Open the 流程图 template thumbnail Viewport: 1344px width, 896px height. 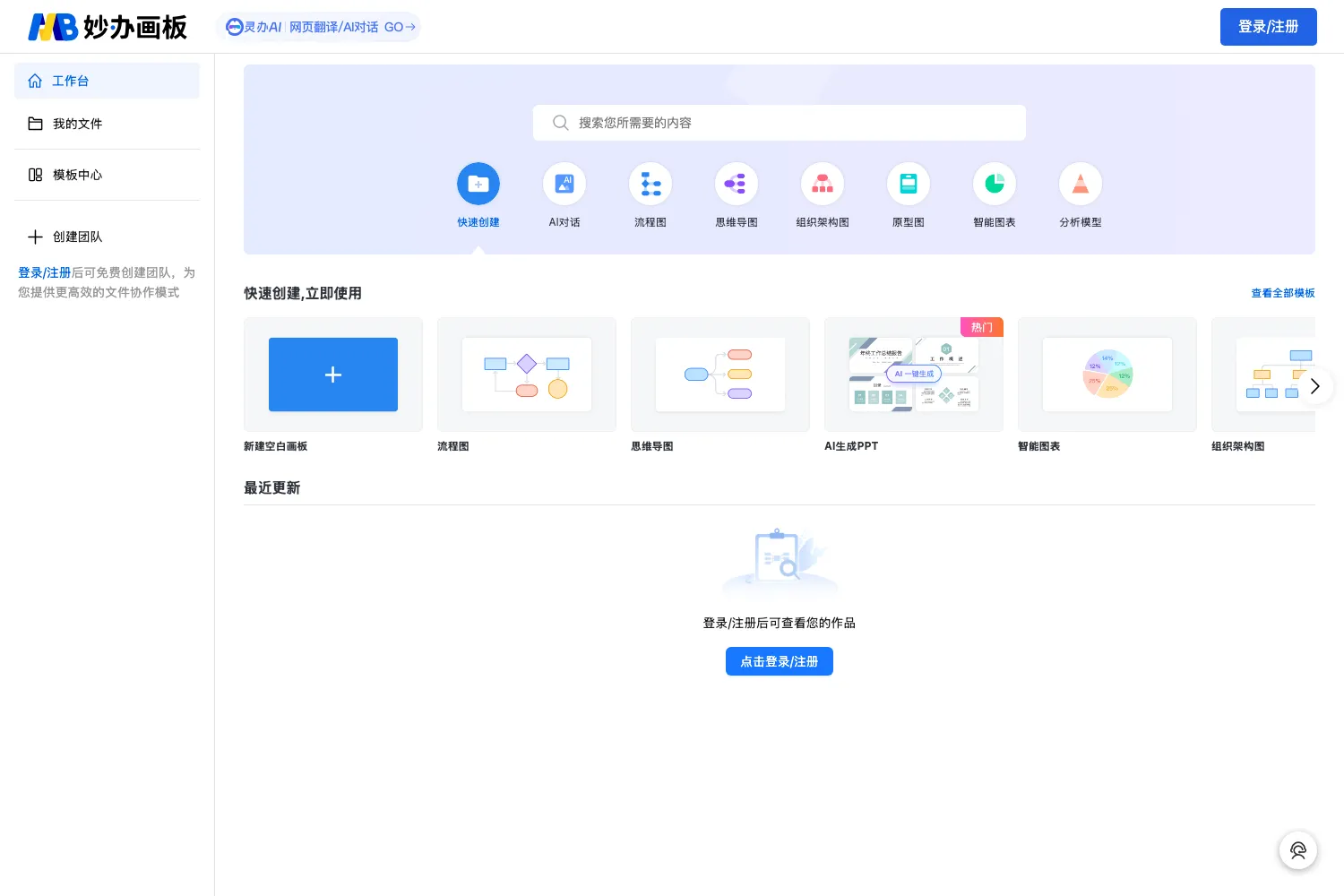(527, 375)
